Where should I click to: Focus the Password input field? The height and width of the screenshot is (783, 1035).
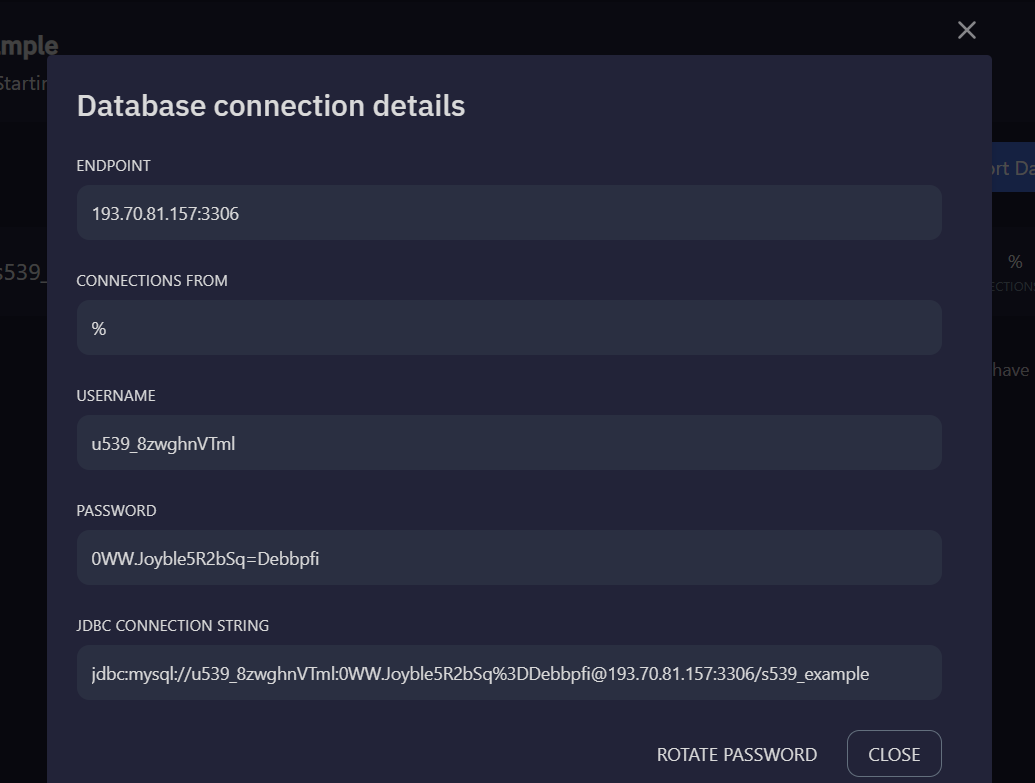[x=508, y=558]
